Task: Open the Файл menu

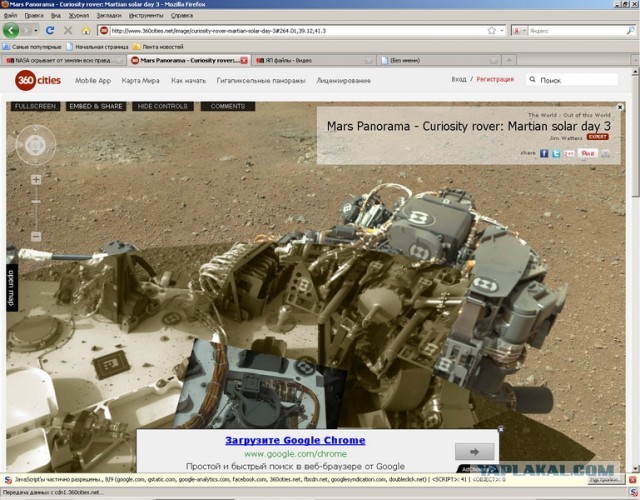Action: point(10,16)
